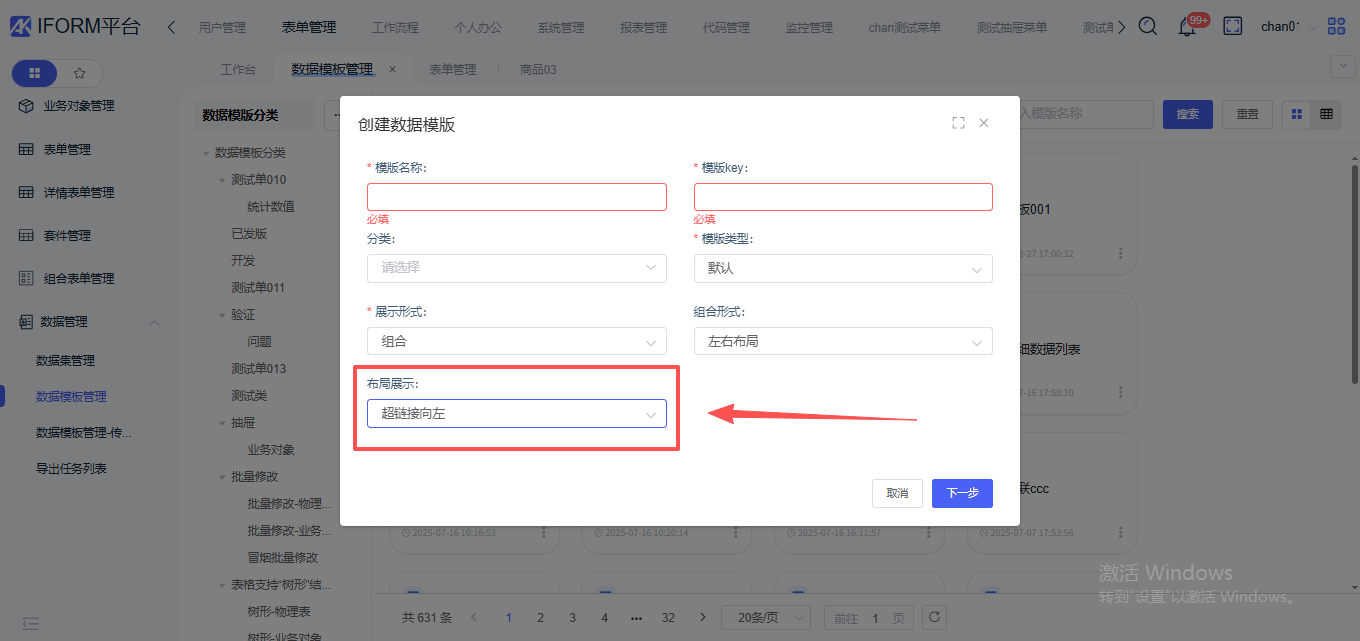Switch to card grid view
1360x641 pixels.
1297,114
